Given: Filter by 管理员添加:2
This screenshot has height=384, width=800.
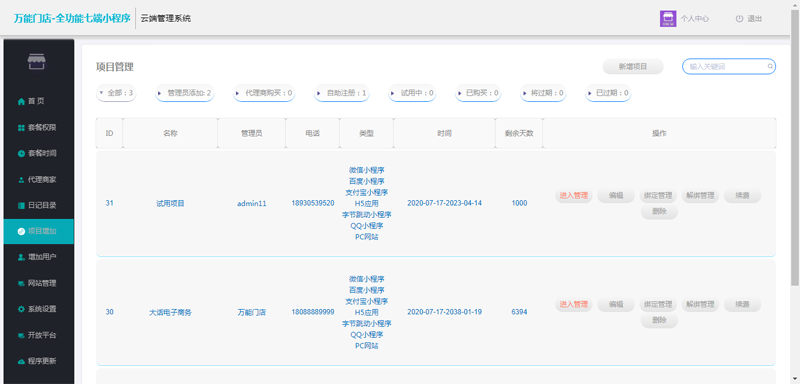Looking at the screenshot, I should coord(185,93).
